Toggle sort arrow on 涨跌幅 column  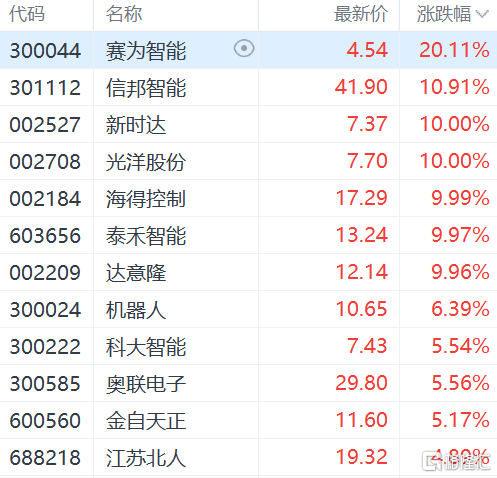(x=482, y=14)
